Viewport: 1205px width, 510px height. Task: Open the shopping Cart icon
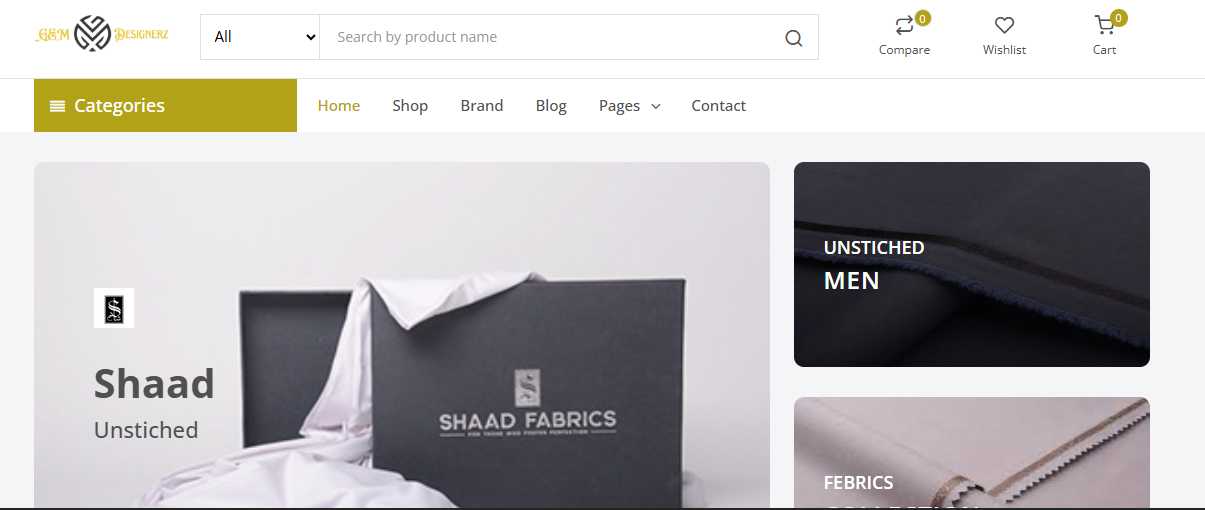1104,25
